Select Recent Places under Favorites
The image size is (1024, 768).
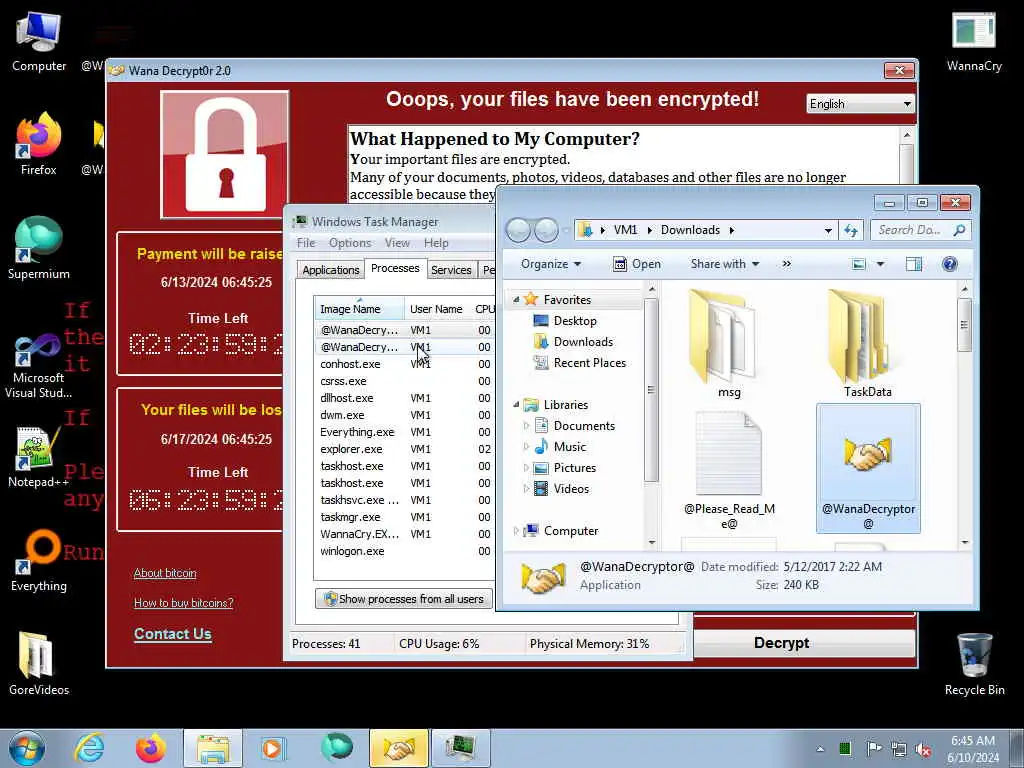pos(589,362)
